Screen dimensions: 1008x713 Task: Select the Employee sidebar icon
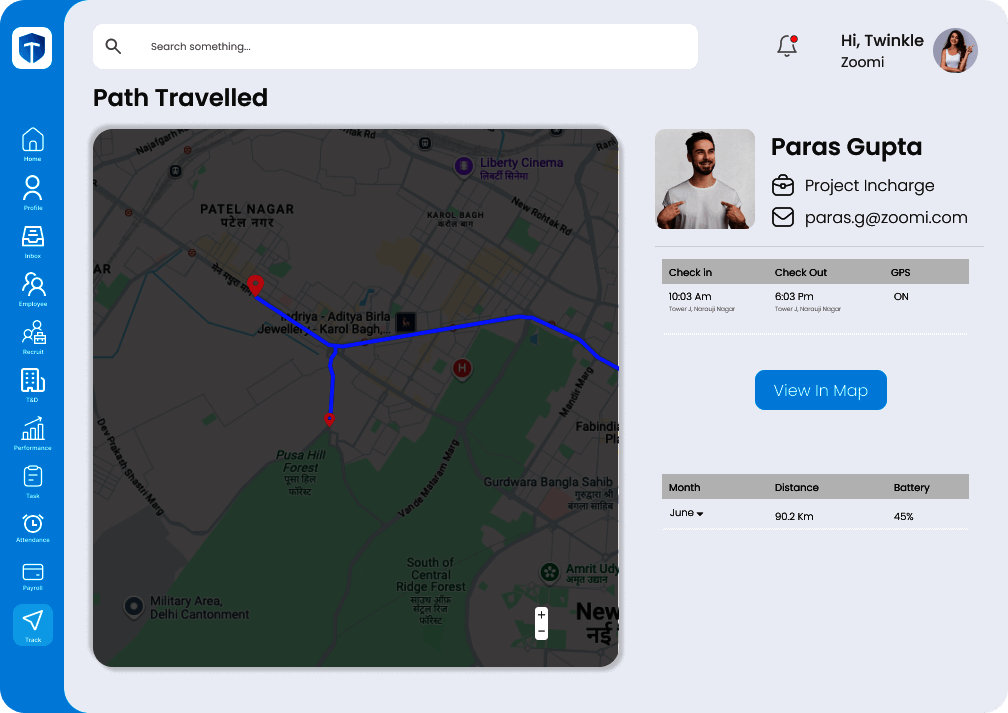coord(33,285)
